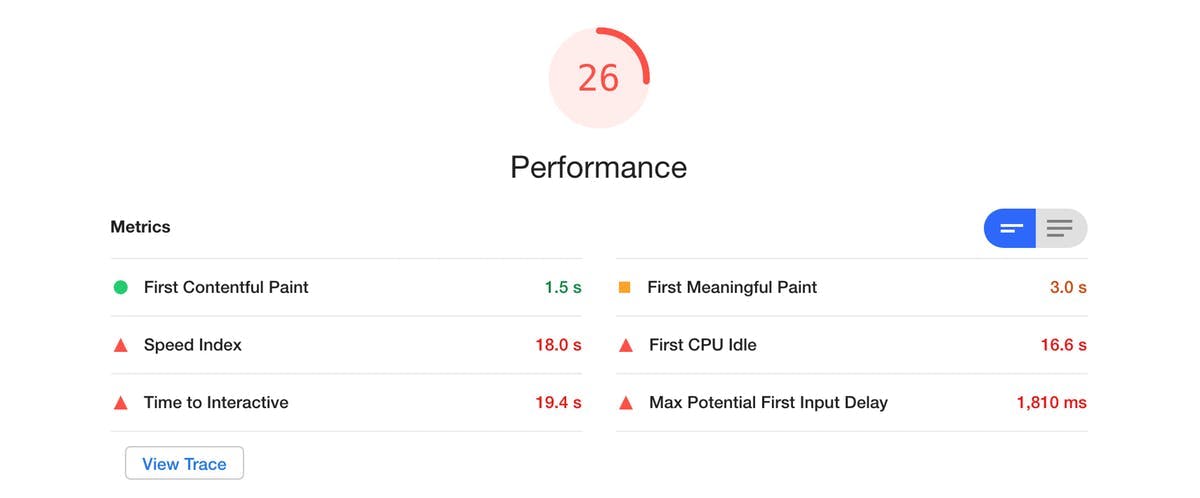Switch to the expanded metrics description view
The image size is (1200, 498).
click(1060, 228)
